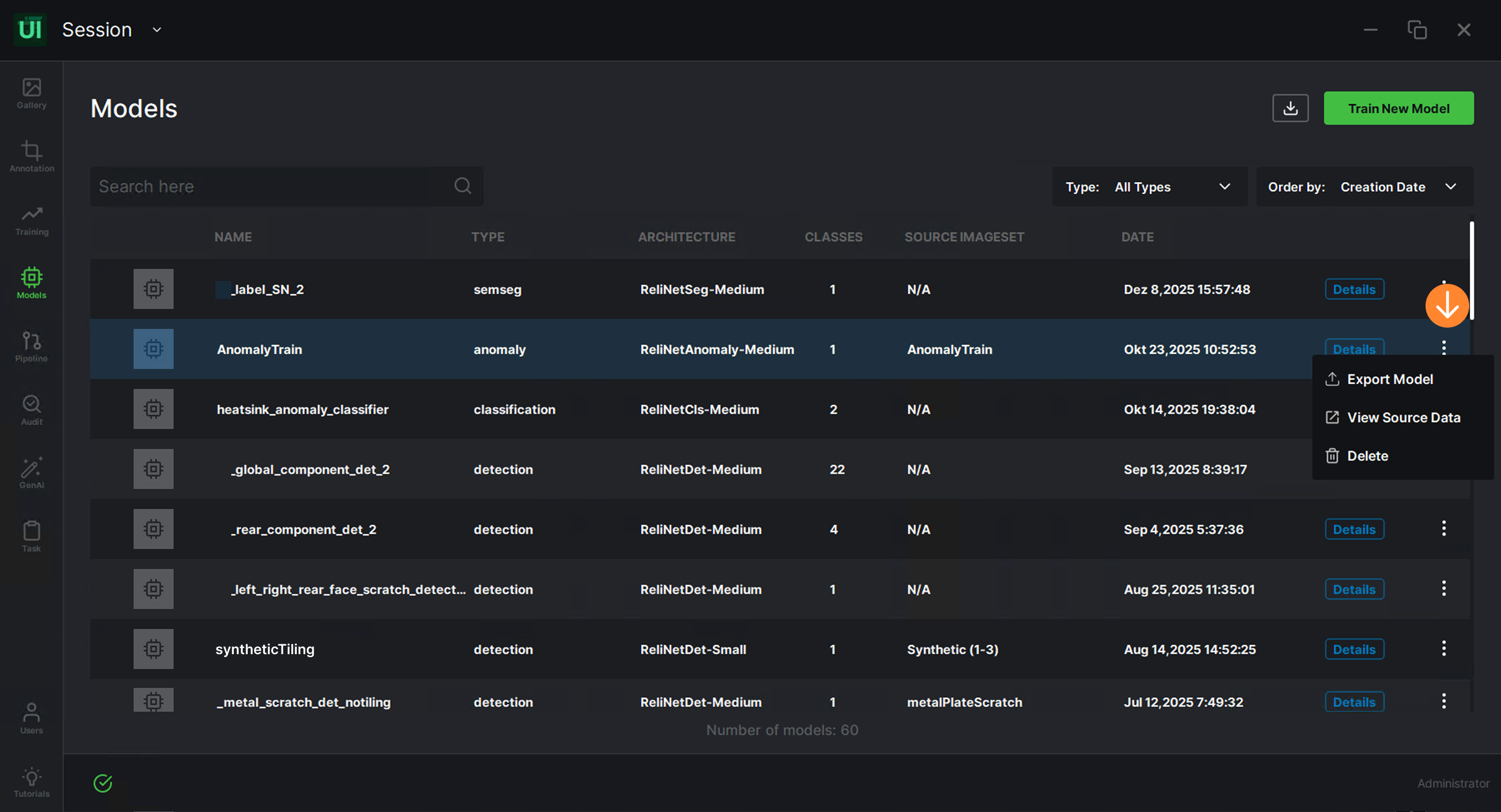Open the Task clipboard section
This screenshot has width=1501, height=812.
(31, 537)
